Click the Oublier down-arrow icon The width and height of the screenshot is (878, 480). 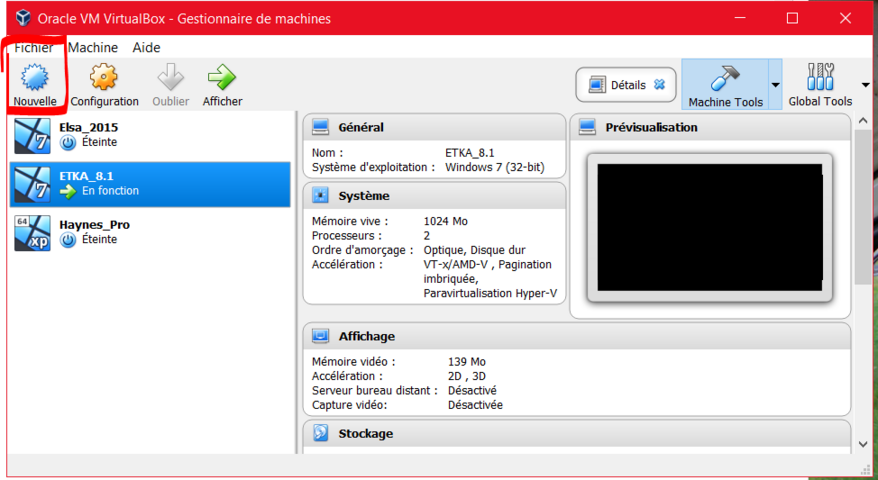[171, 77]
